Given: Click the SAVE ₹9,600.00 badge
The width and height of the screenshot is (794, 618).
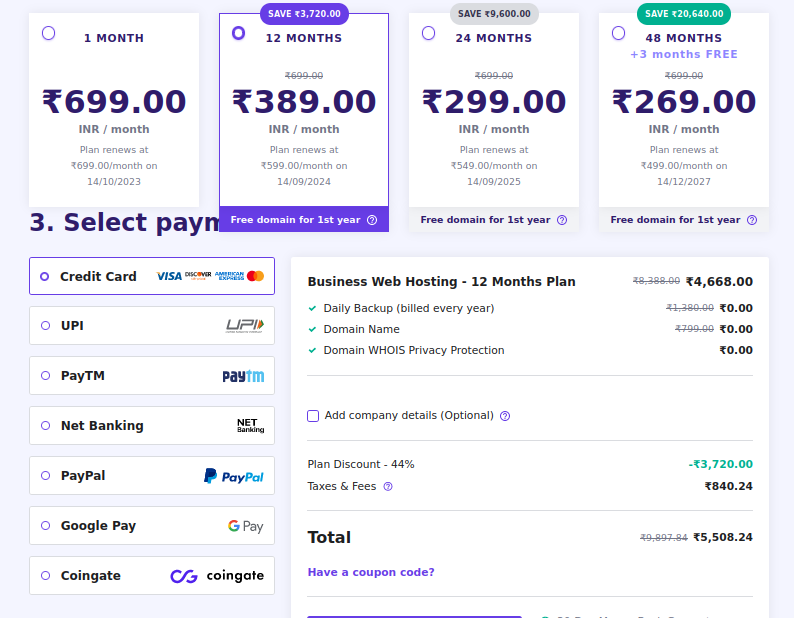Looking at the screenshot, I should tap(494, 14).
